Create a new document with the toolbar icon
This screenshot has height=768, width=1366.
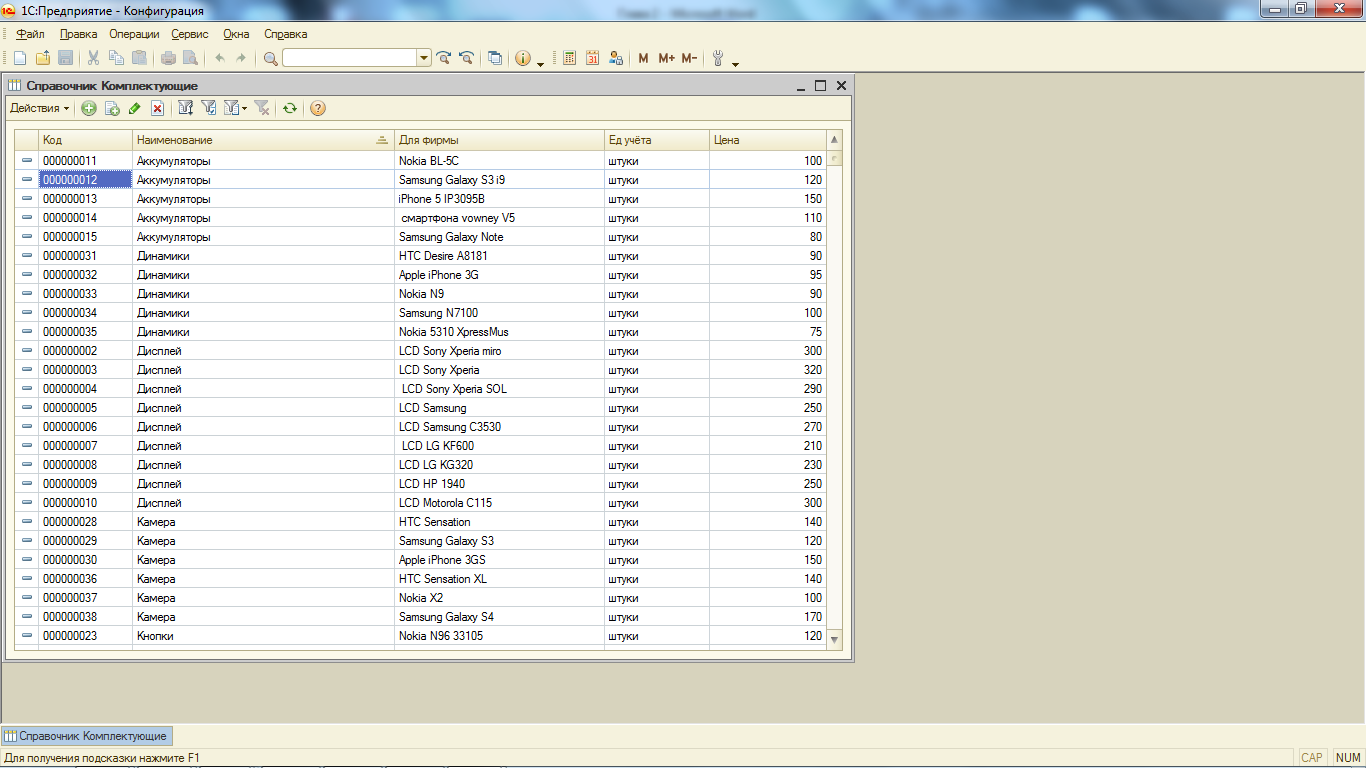pyautogui.click(x=20, y=58)
